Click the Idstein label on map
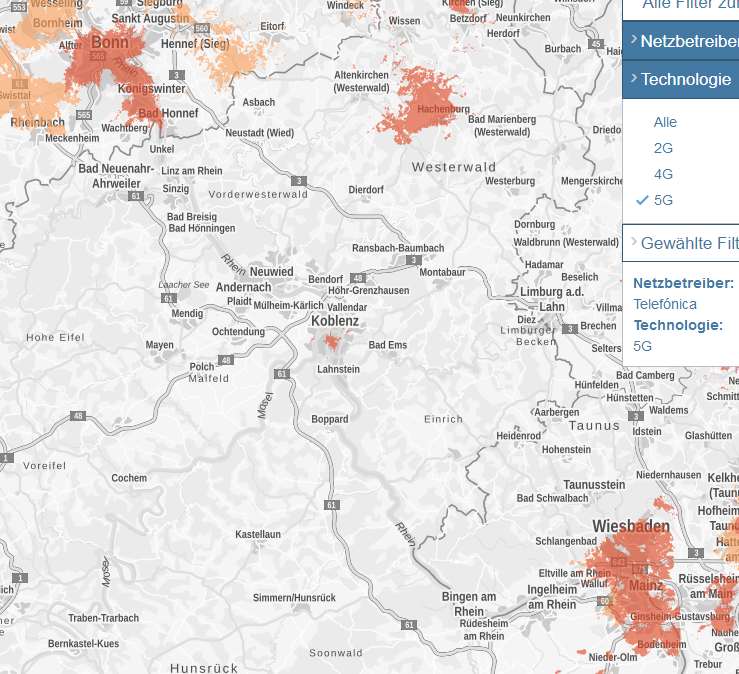The width and height of the screenshot is (739, 674). (647, 431)
